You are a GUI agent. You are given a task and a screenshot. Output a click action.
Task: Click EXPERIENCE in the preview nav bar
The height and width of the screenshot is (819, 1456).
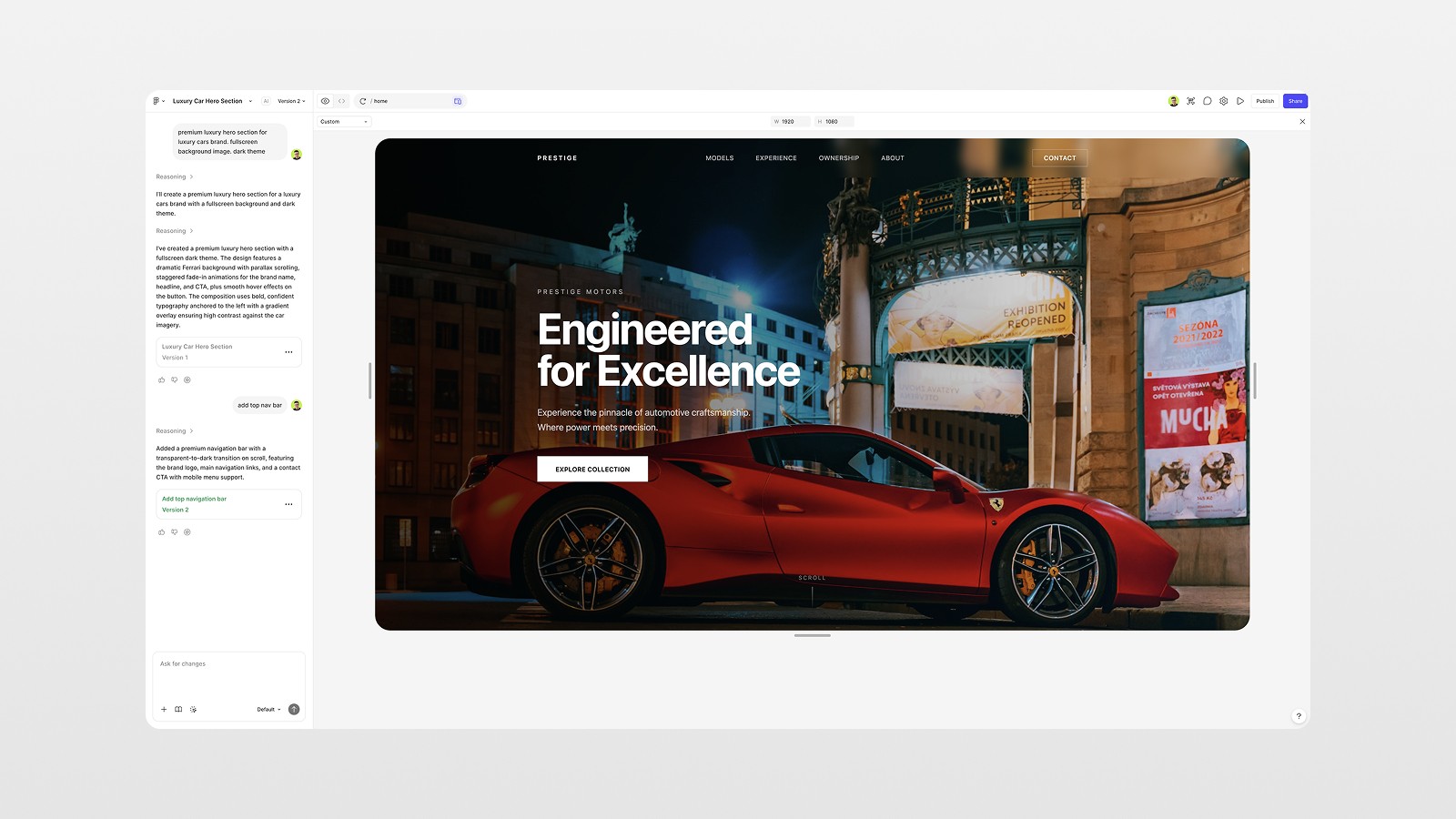[776, 158]
